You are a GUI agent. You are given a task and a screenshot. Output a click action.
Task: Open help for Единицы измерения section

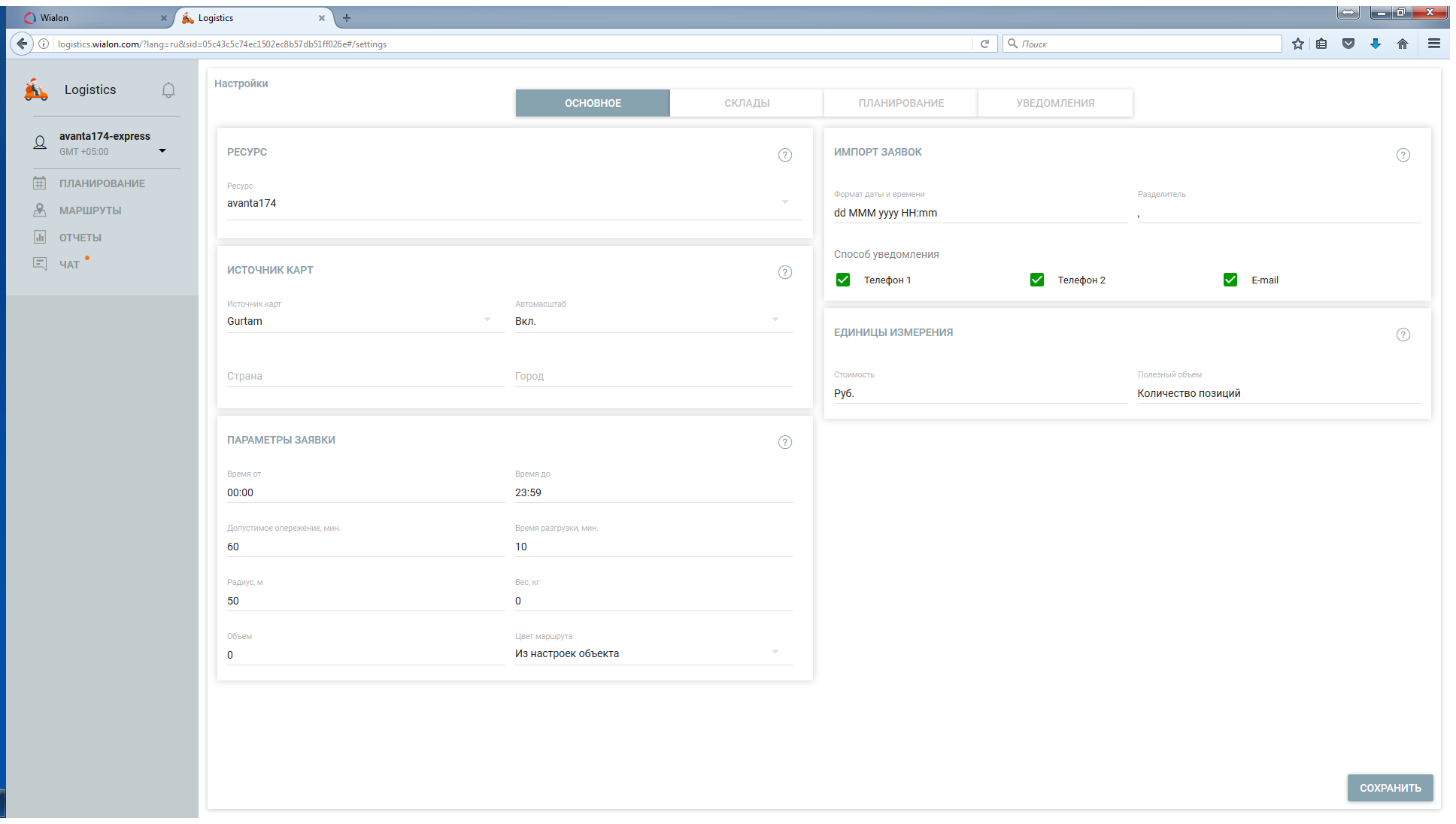[1403, 335]
